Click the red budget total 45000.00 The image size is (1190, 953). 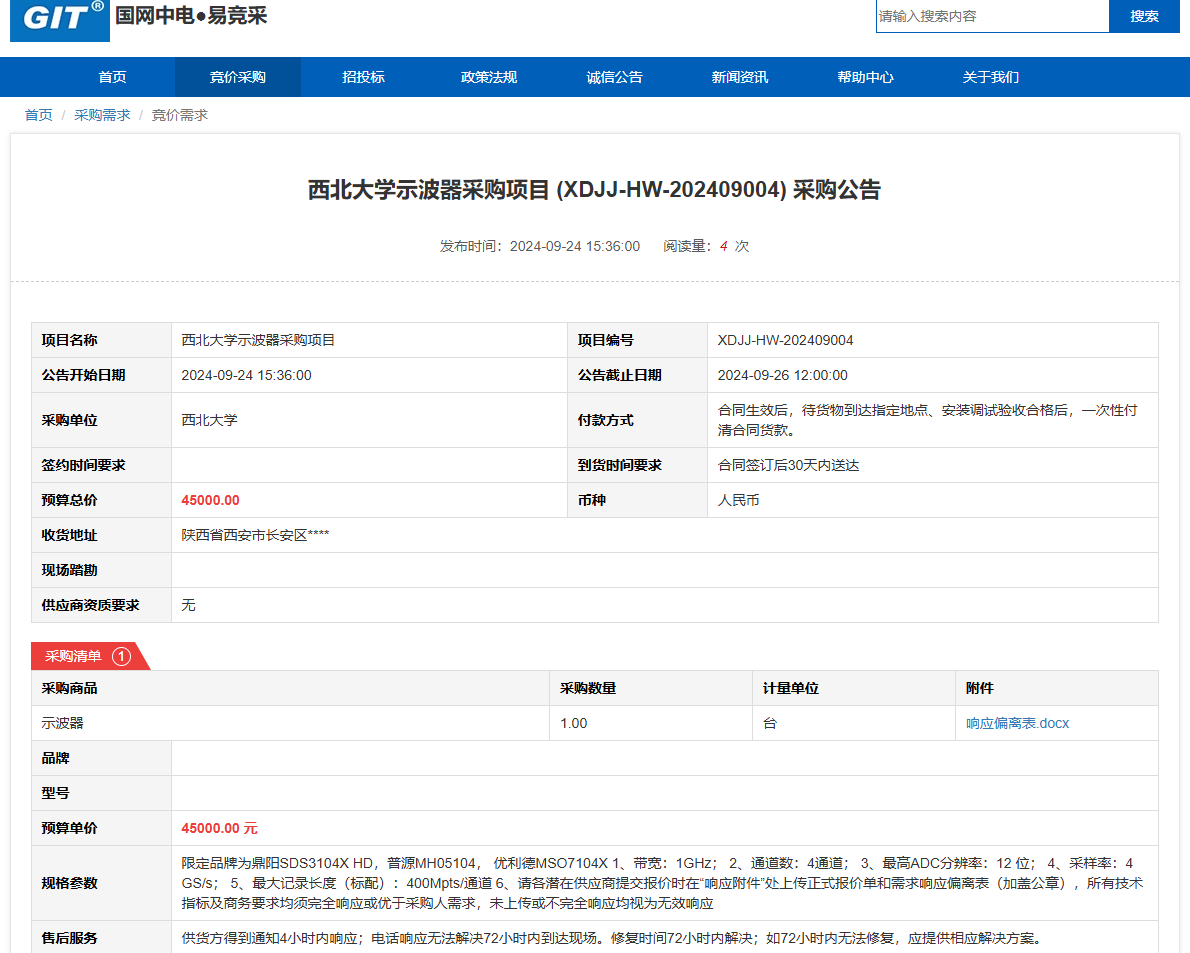[210, 500]
